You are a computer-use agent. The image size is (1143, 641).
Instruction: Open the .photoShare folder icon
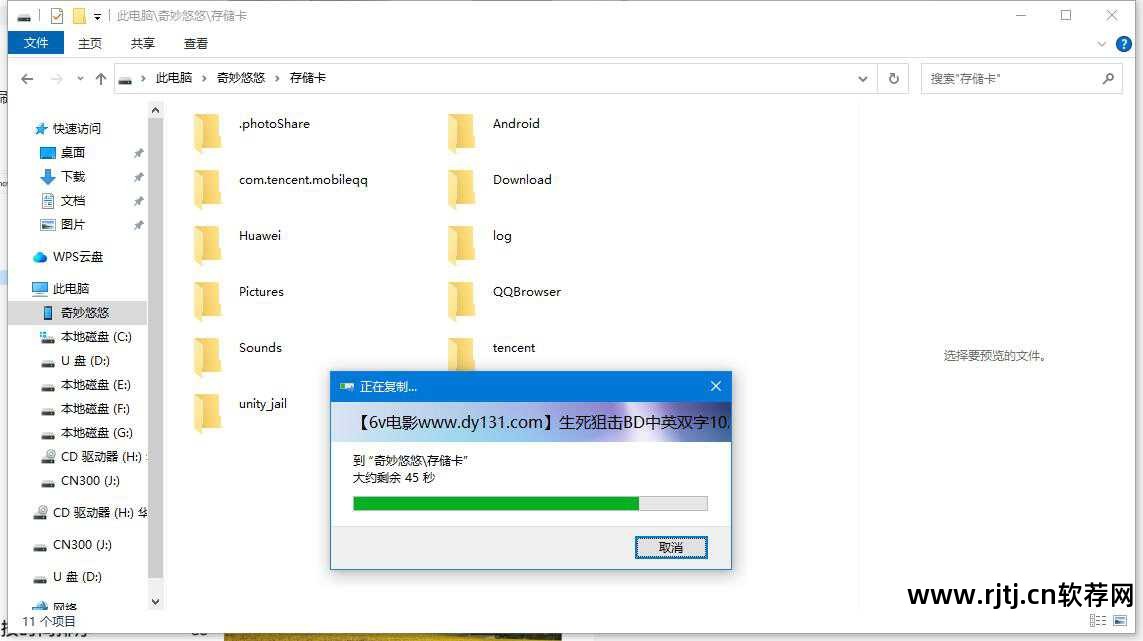pos(208,133)
